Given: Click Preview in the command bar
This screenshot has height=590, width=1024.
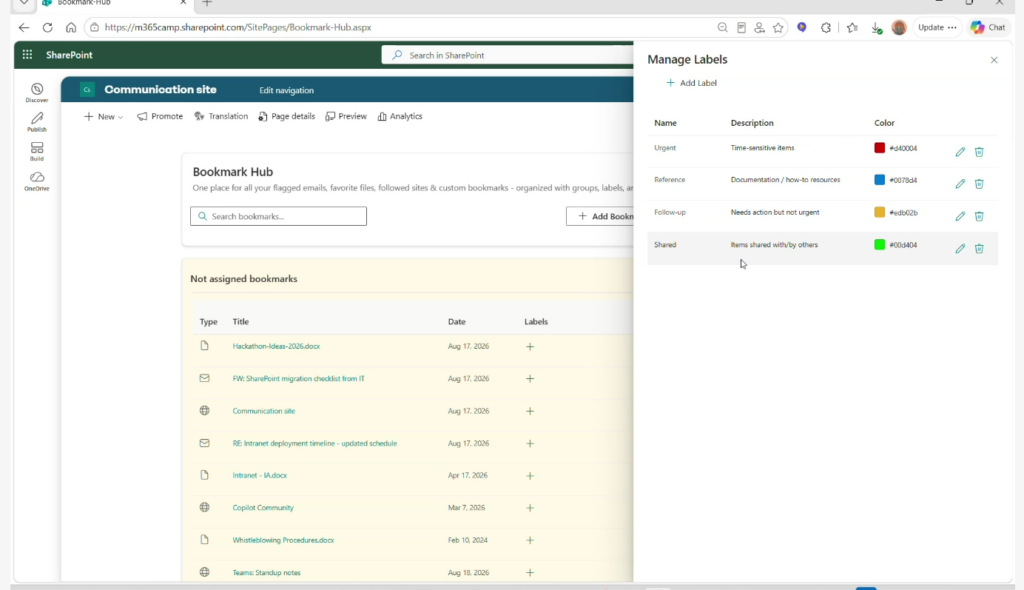Looking at the screenshot, I should [346, 116].
